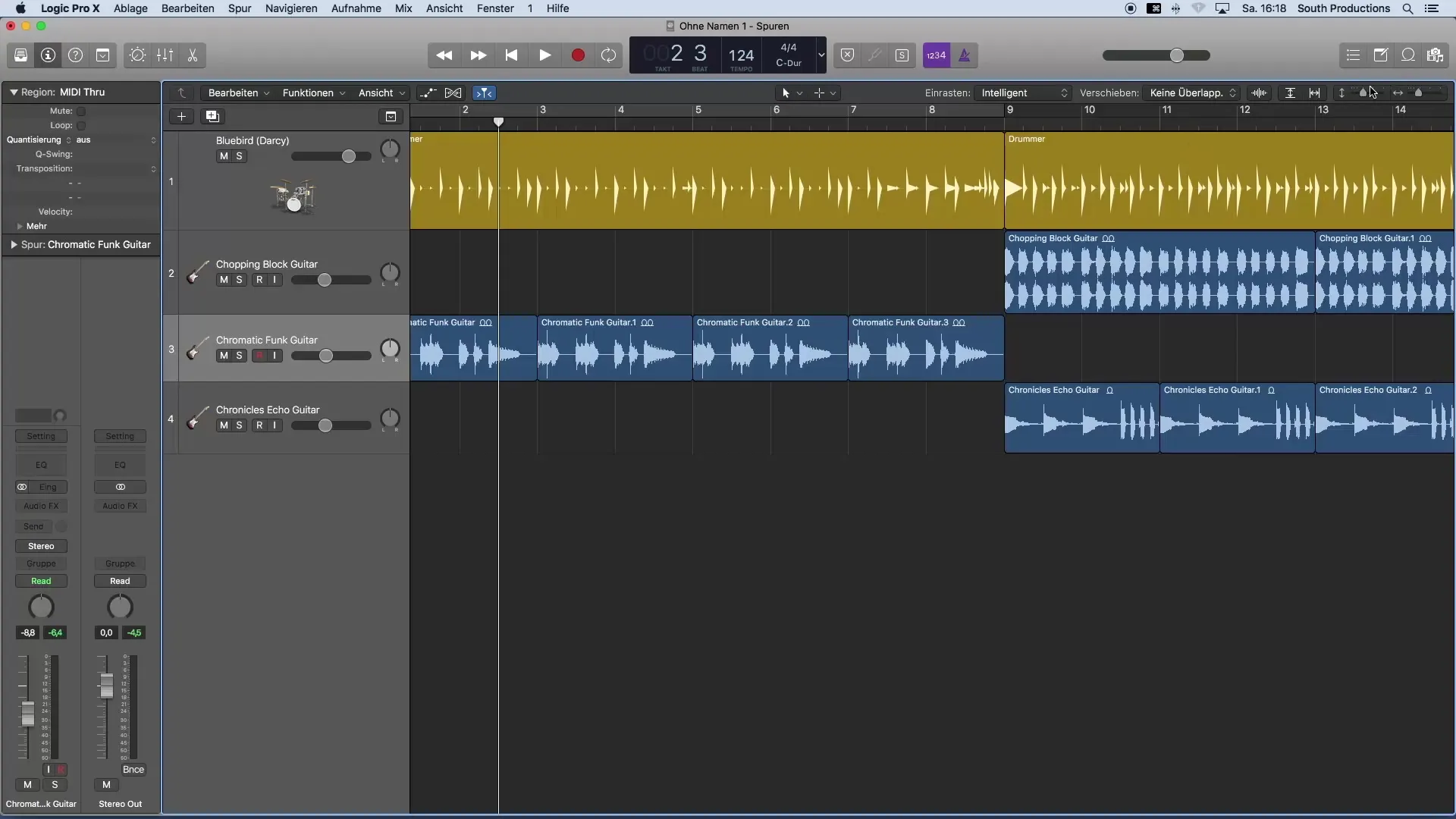The height and width of the screenshot is (819, 1456).
Task: Open Media Browser button
Action: (1436, 55)
